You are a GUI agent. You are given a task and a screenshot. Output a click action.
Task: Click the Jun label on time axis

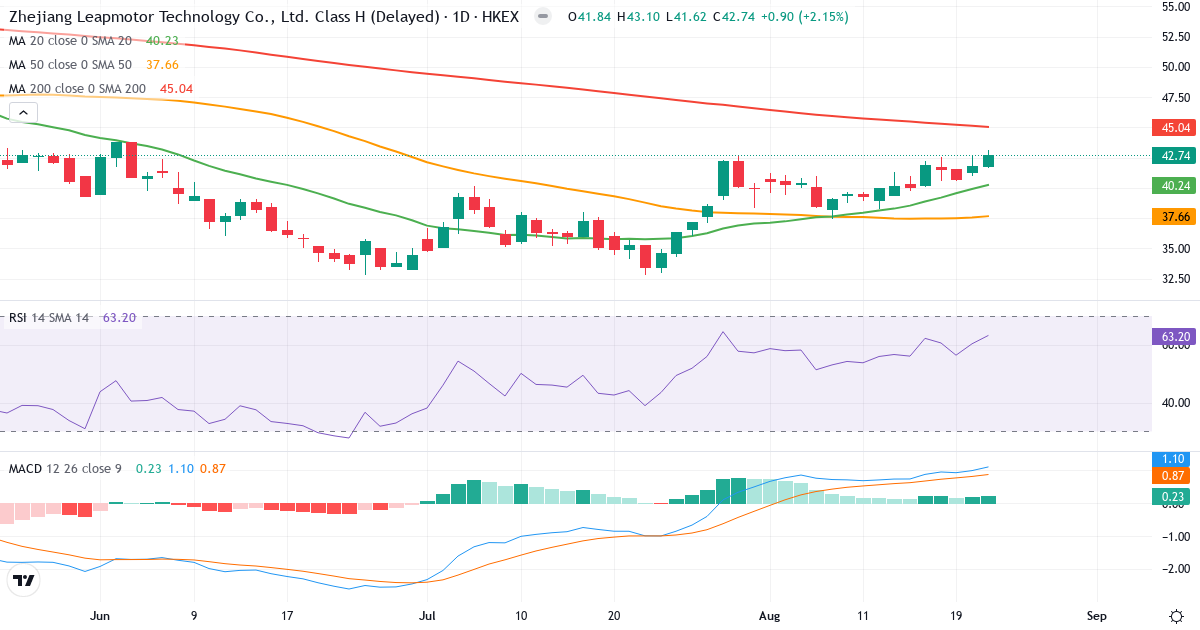(x=98, y=615)
